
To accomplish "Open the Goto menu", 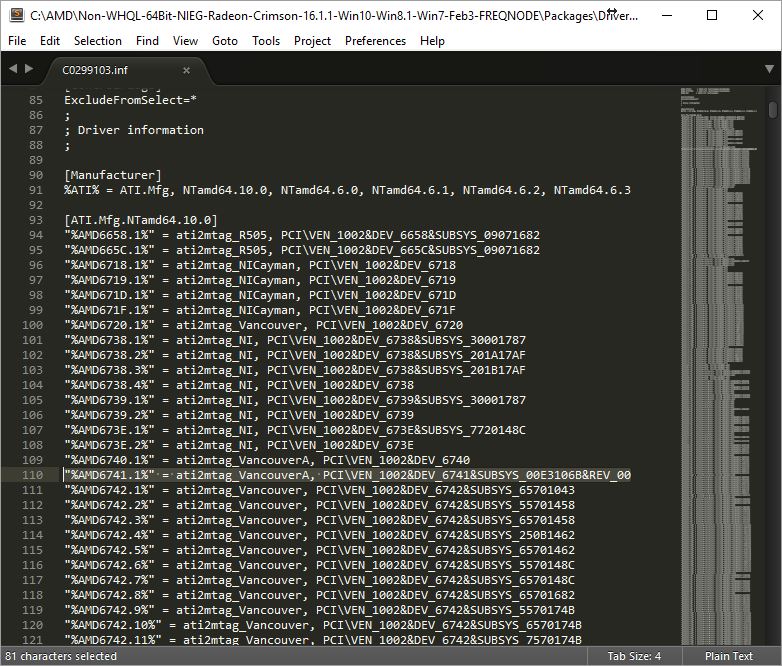I will point(225,41).
